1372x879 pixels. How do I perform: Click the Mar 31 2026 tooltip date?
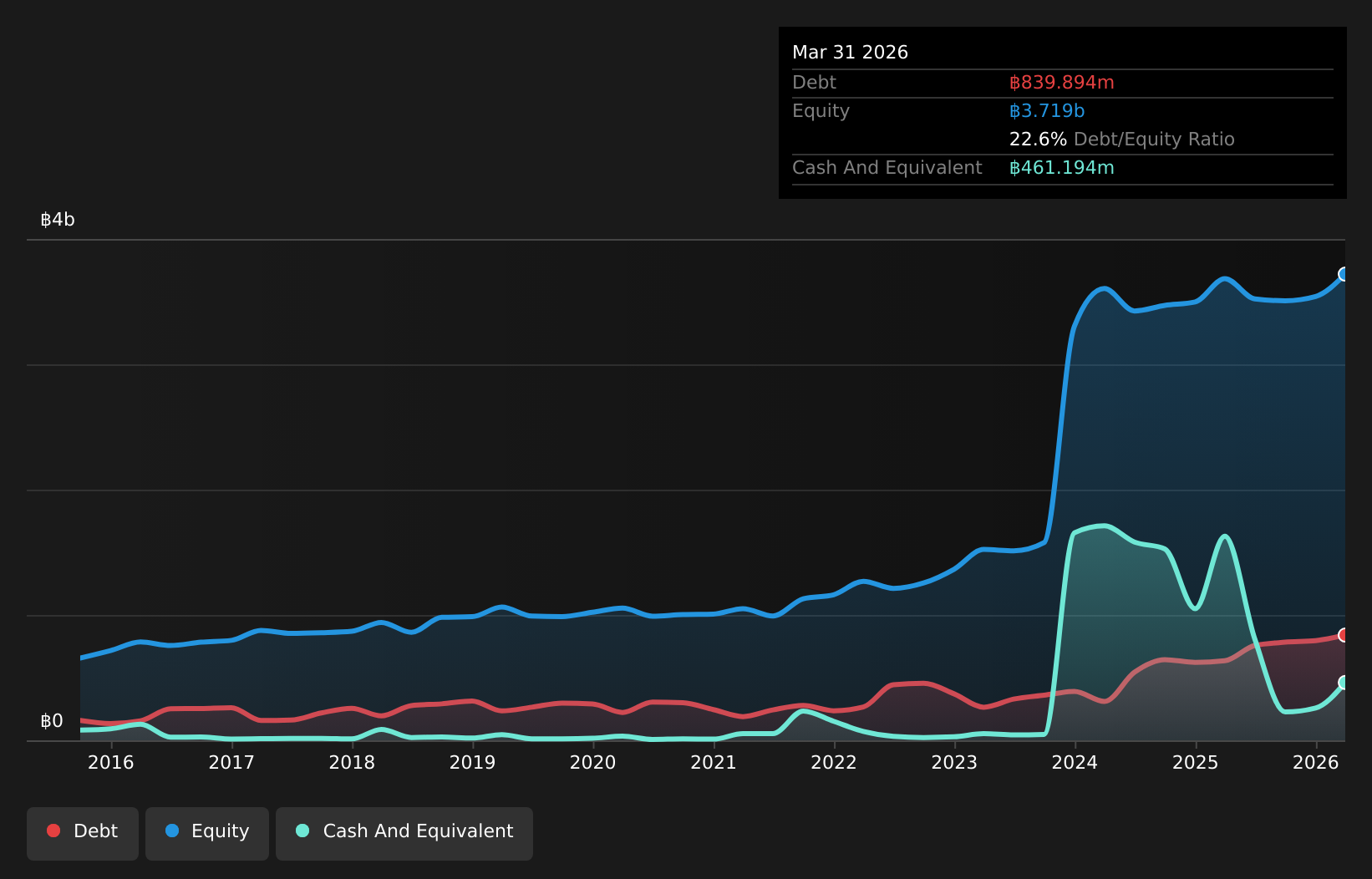851,53
